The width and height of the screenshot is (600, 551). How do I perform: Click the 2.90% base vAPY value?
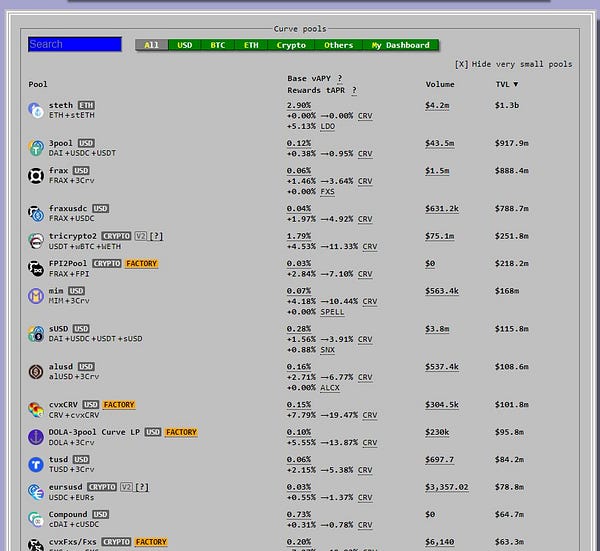299,106
